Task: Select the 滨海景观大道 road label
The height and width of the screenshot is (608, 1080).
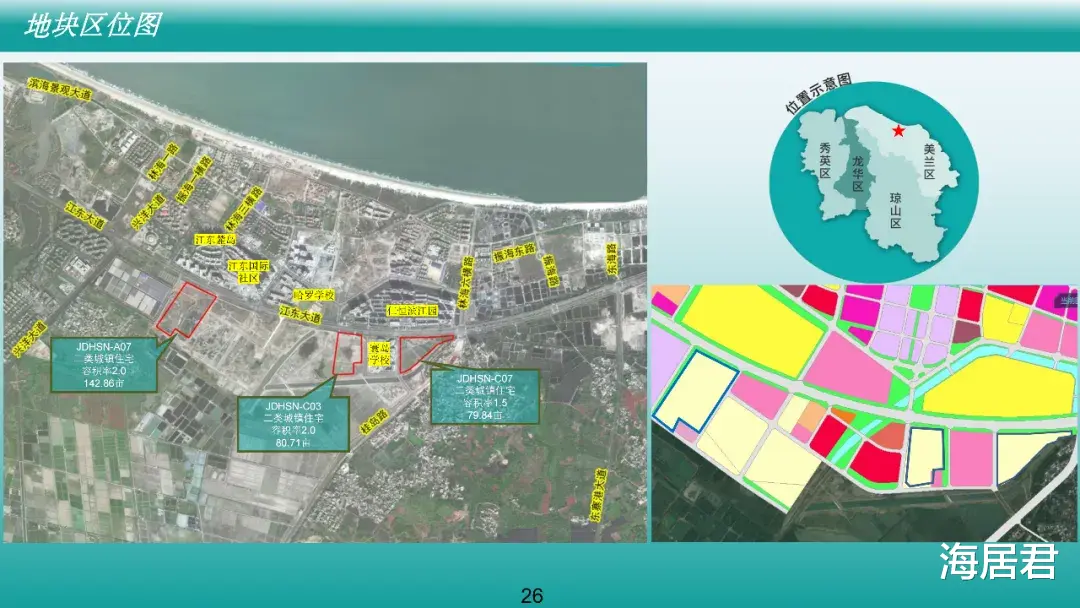Action: (60, 89)
